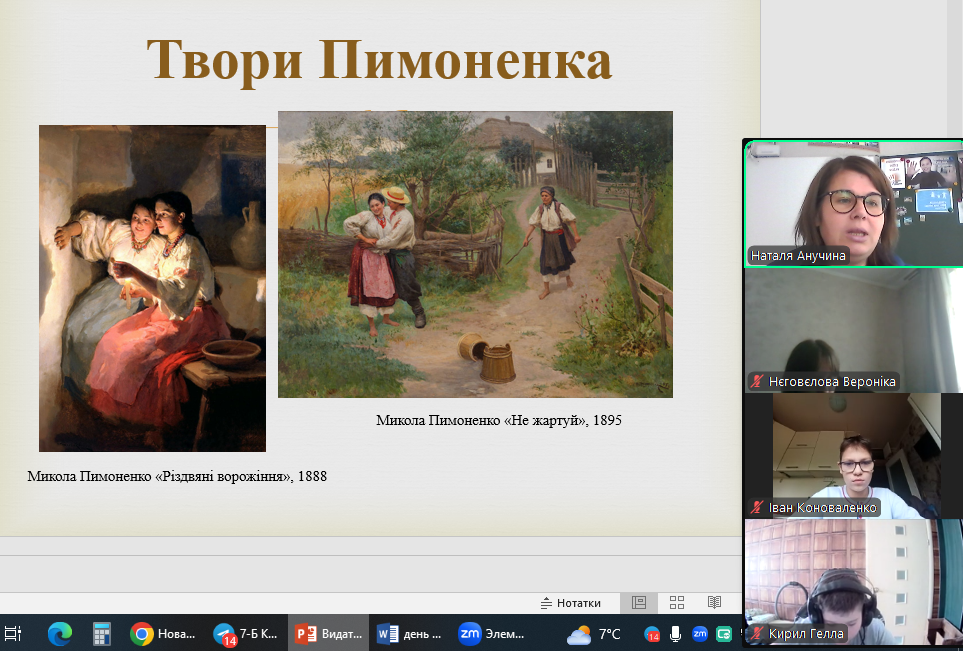The image size is (963, 651).
Task: Switch to the Zoom taskbar button
Action: [x=493, y=633]
